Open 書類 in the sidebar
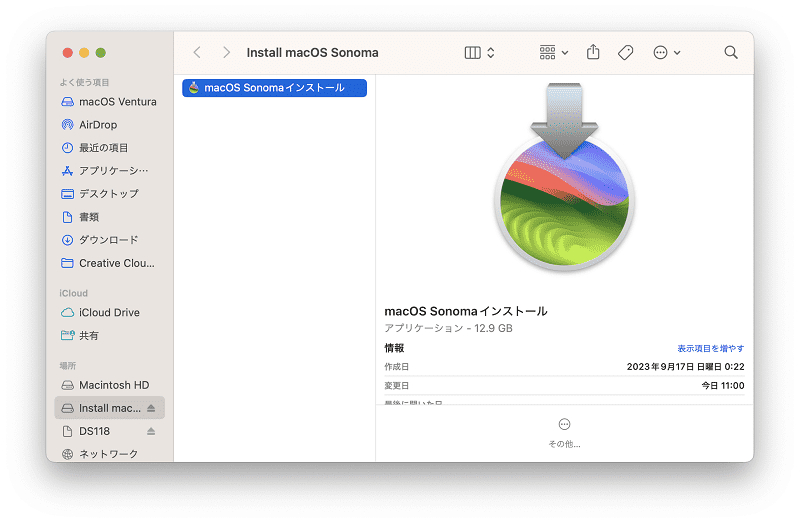800x523 pixels. (x=109, y=217)
